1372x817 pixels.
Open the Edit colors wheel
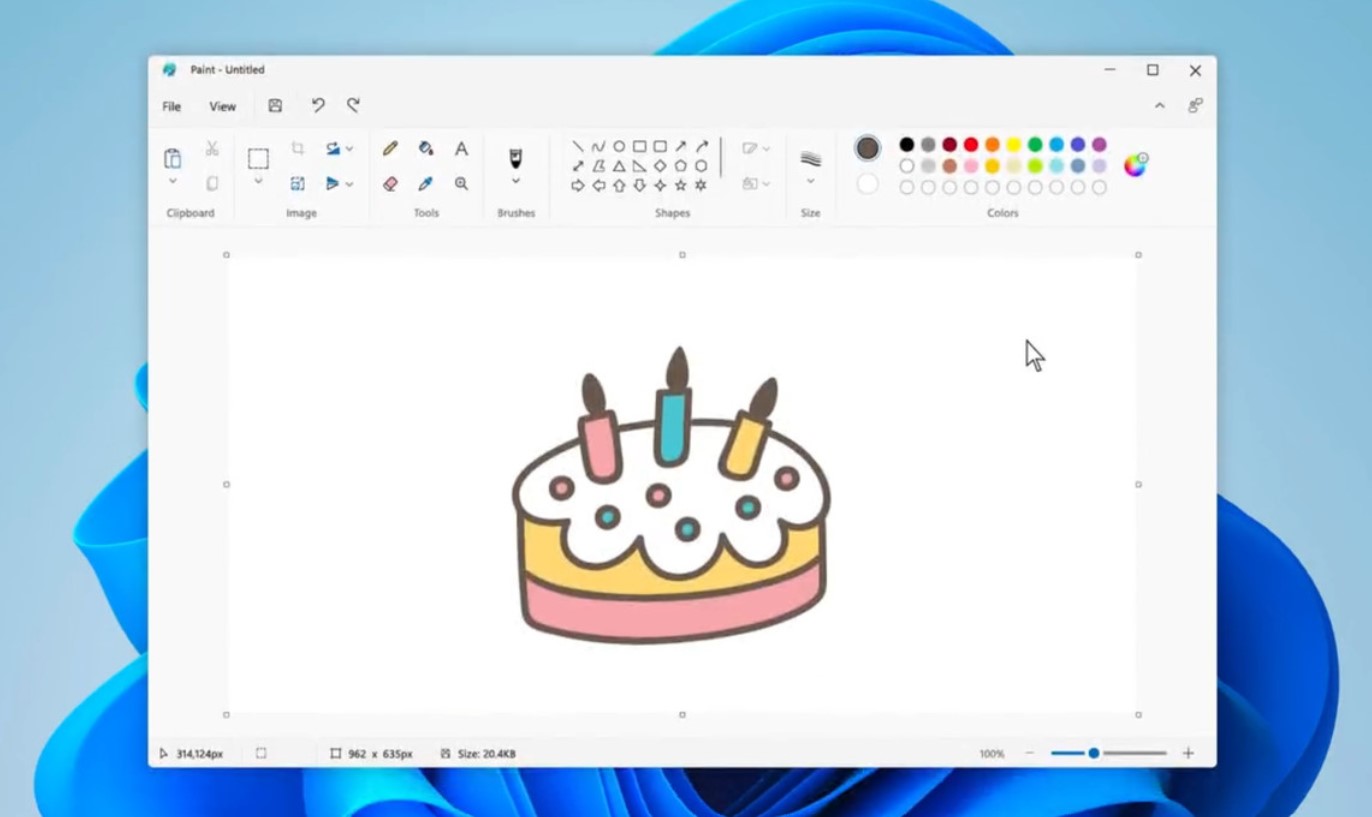[1135, 165]
